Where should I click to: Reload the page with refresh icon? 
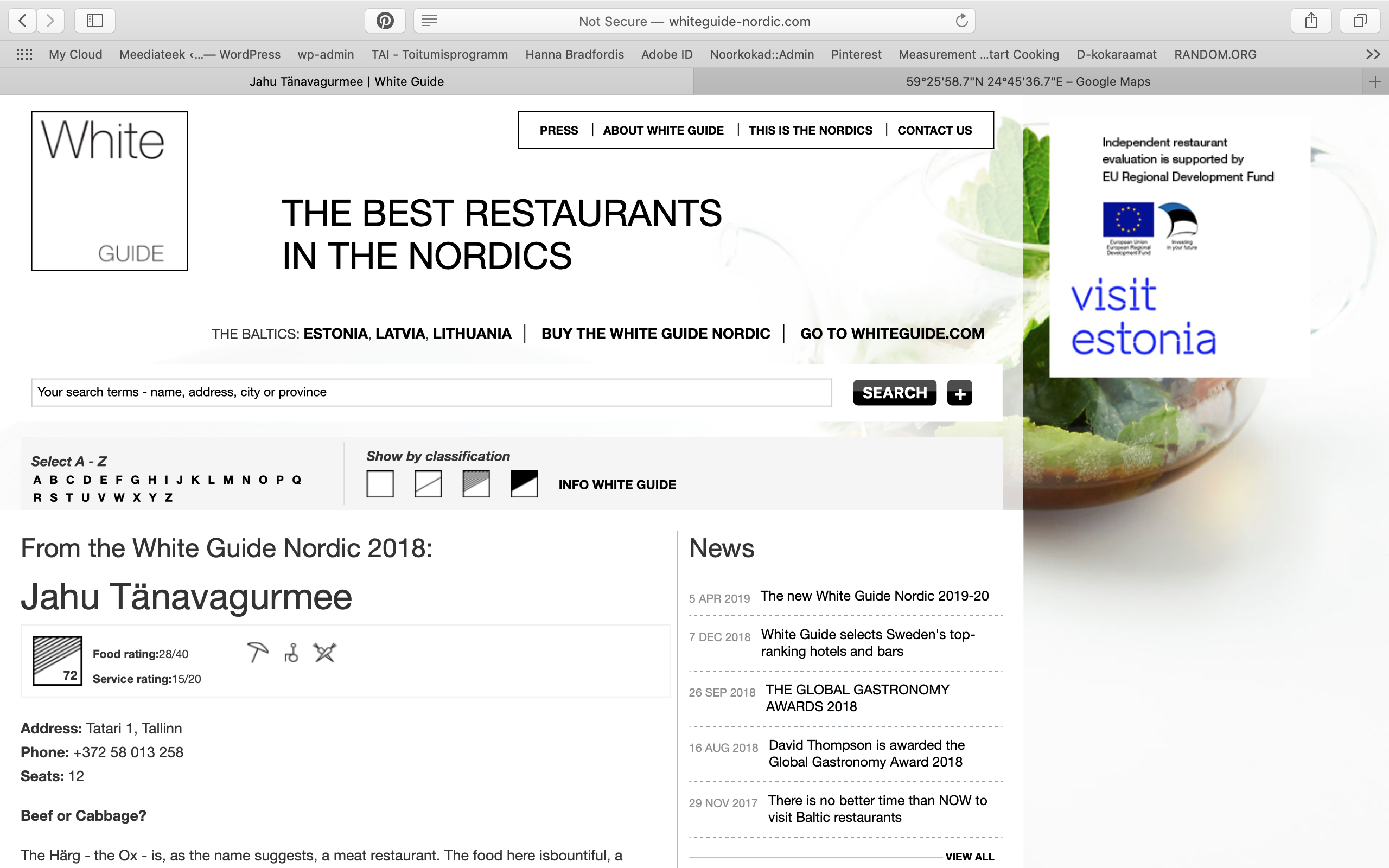click(x=961, y=21)
